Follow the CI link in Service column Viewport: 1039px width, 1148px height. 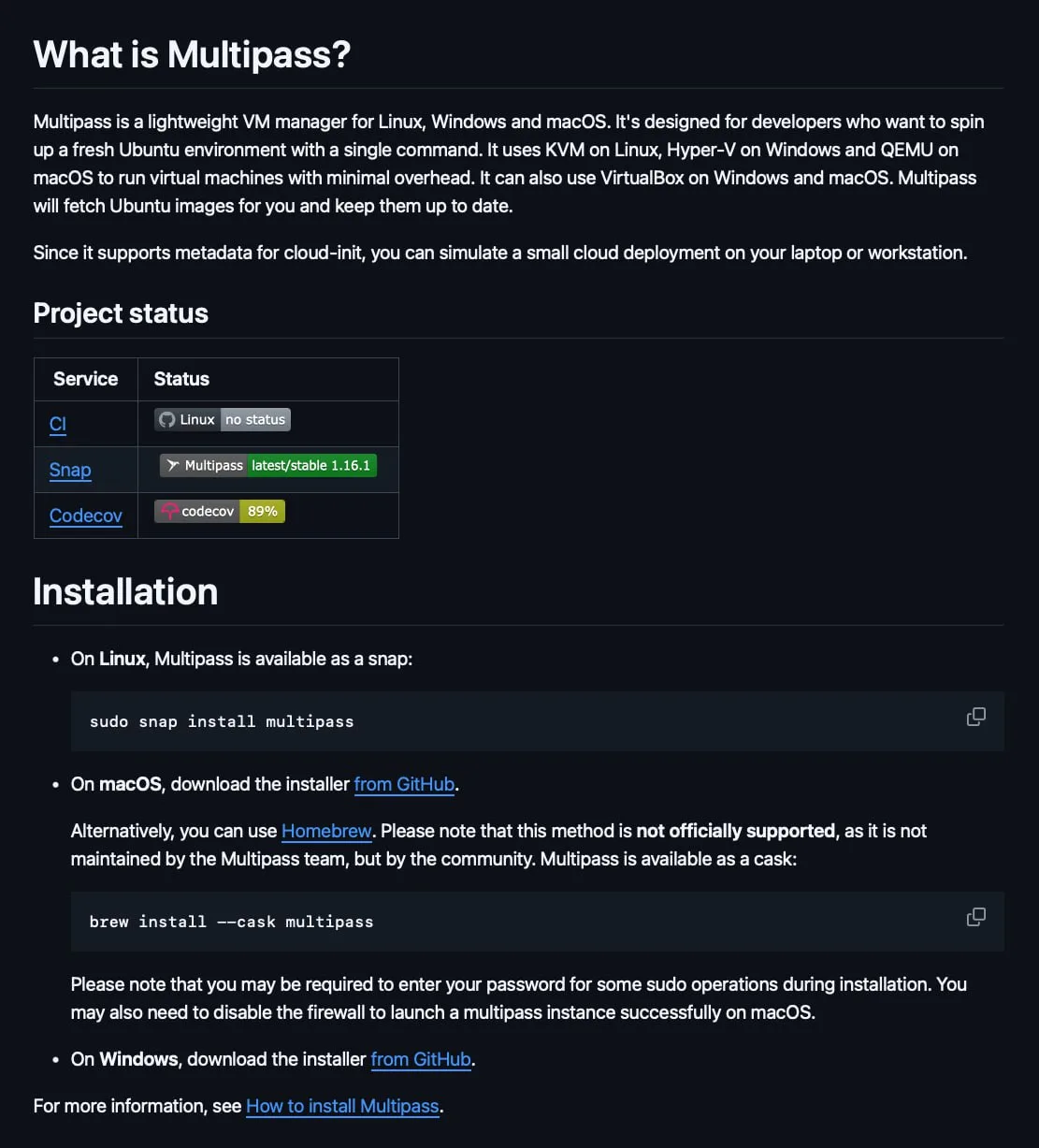tap(58, 424)
